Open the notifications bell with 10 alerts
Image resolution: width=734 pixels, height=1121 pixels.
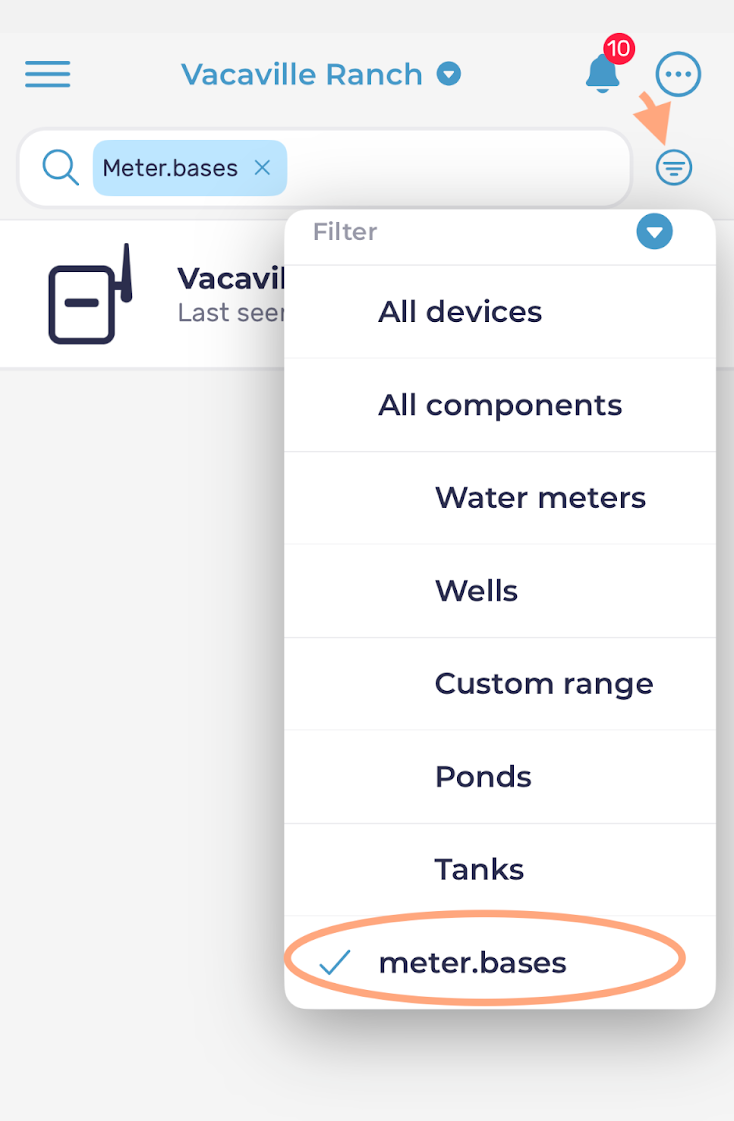(x=602, y=74)
